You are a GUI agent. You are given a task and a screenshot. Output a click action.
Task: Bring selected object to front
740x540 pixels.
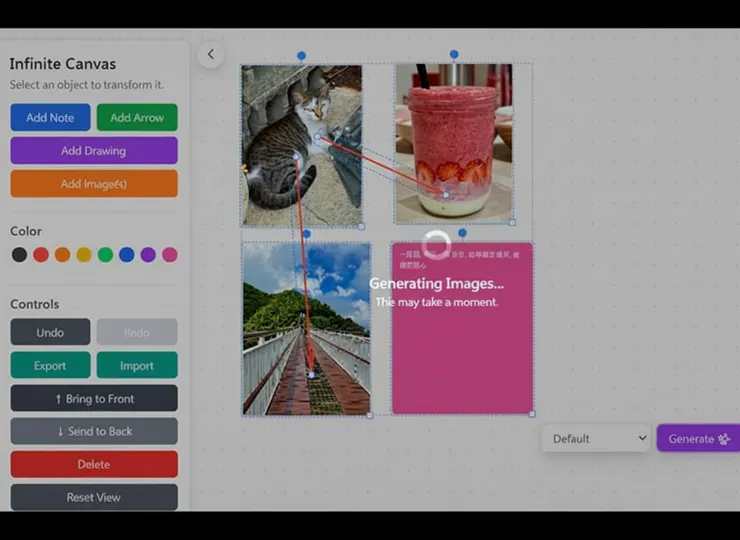point(94,398)
